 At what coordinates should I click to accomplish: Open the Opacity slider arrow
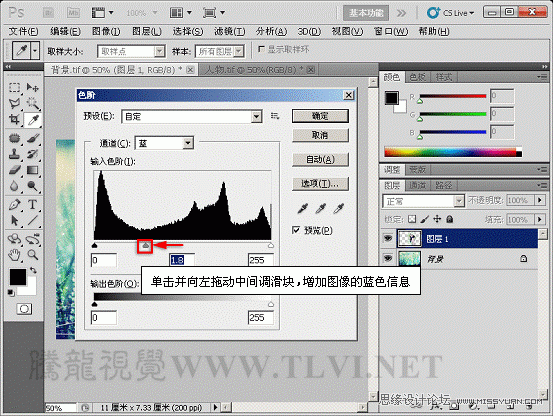pos(540,200)
